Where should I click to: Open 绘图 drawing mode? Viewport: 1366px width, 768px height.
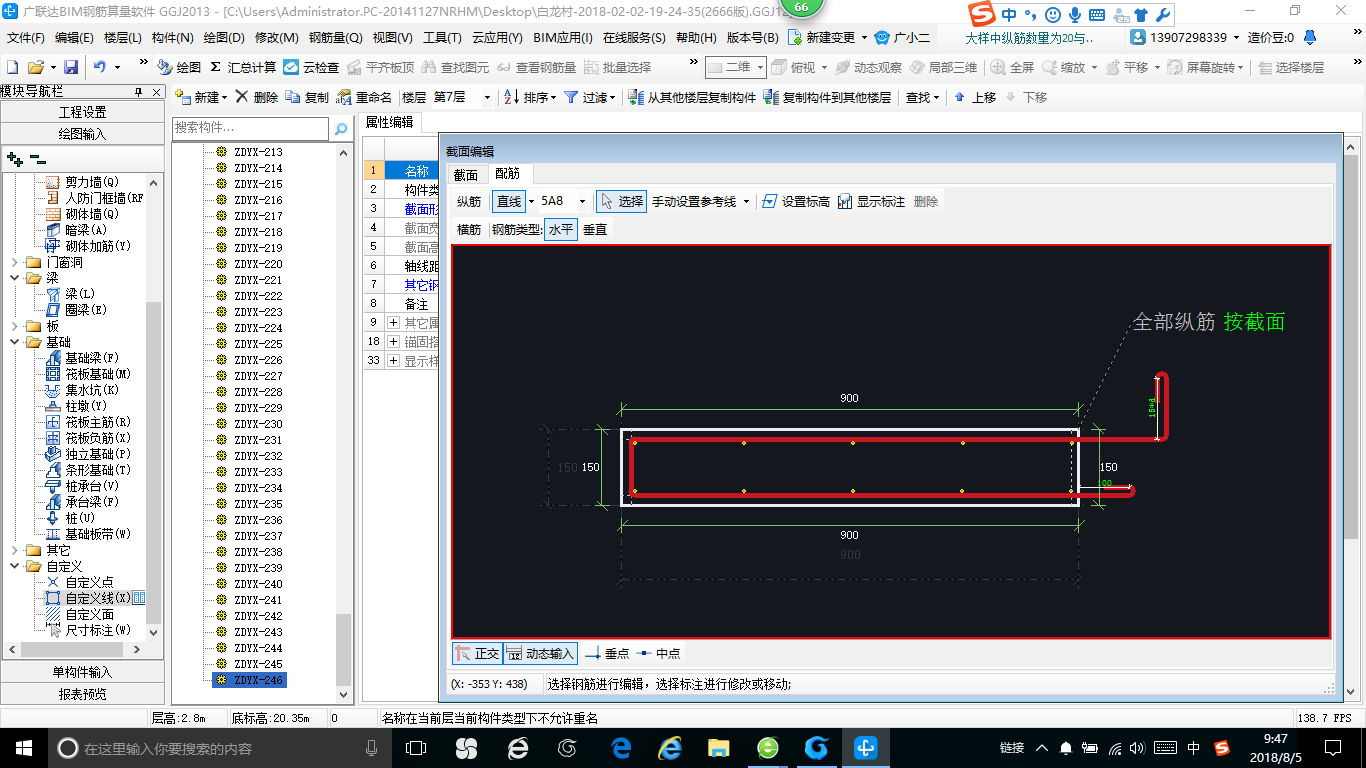(x=180, y=67)
